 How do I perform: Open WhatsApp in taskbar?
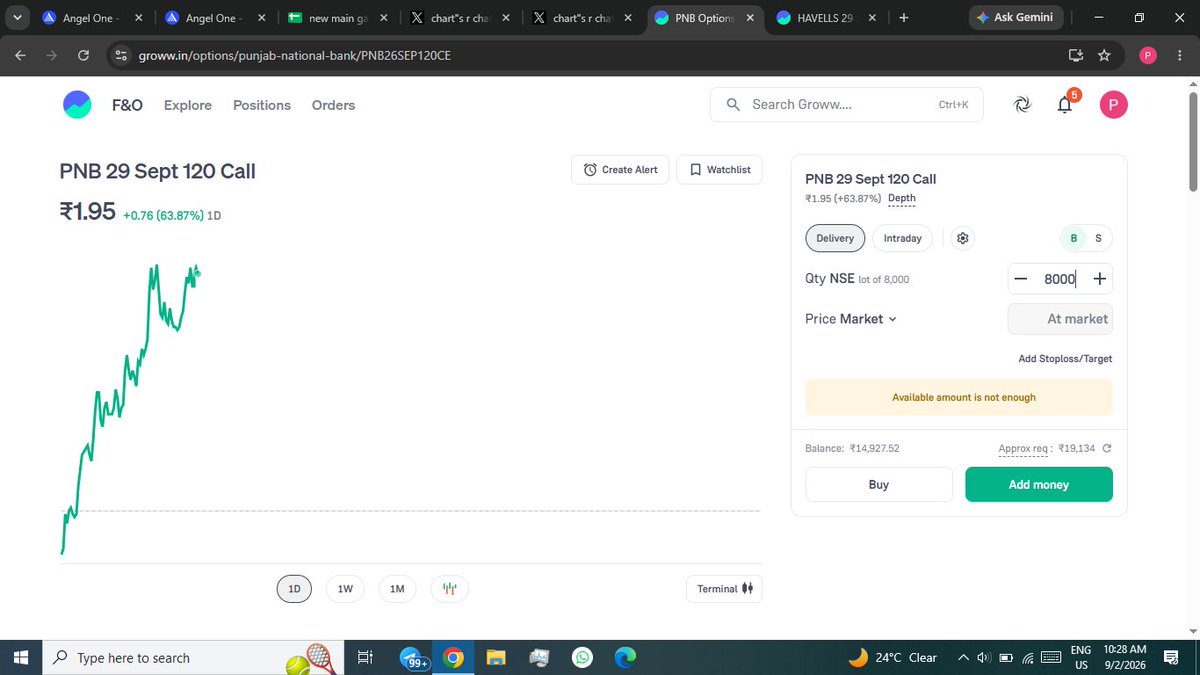(582, 658)
